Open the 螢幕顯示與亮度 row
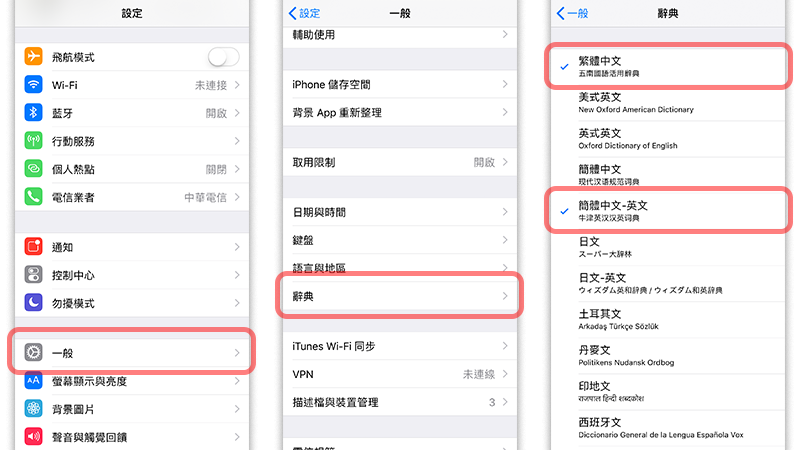Viewport: 800px width, 450px height. click(132, 381)
